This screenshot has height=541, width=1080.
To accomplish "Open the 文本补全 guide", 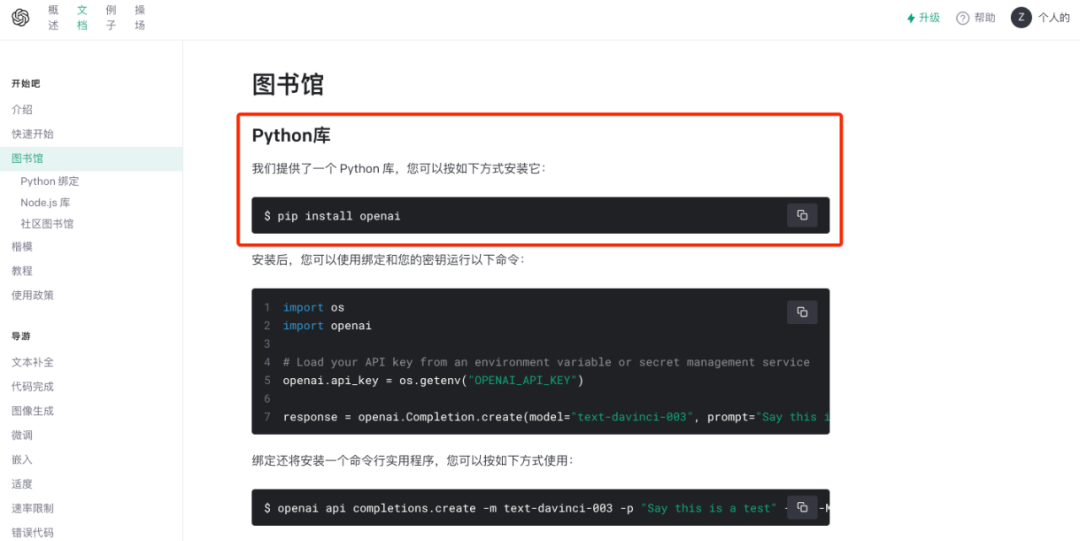I will (x=32, y=362).
